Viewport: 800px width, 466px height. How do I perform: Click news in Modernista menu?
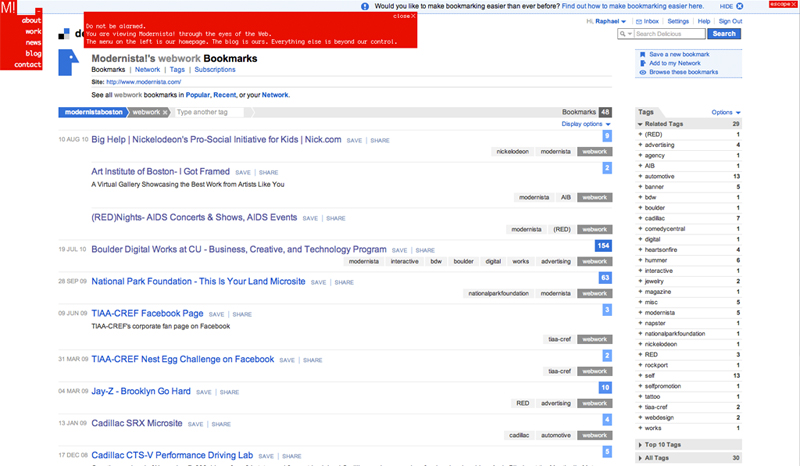point(33,42)
